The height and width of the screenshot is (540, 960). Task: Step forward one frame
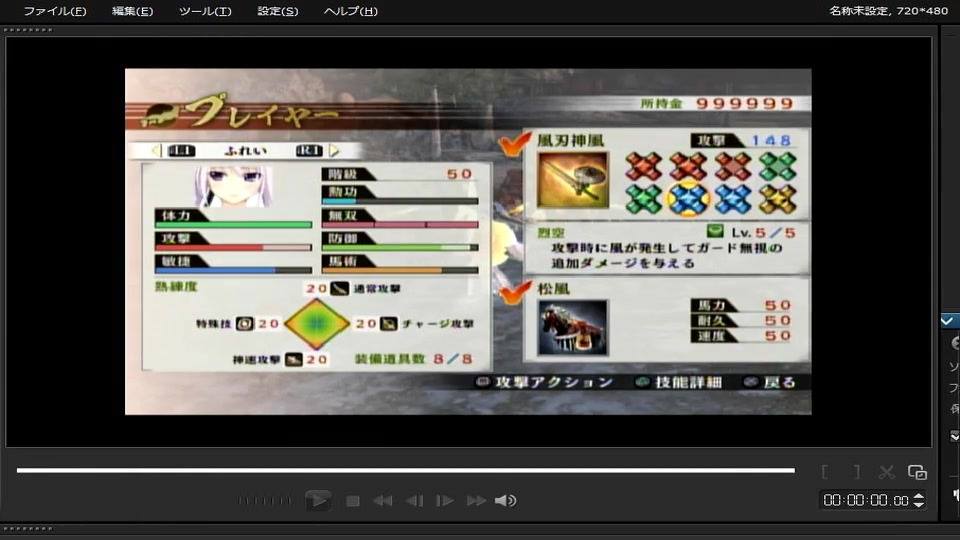444,501
